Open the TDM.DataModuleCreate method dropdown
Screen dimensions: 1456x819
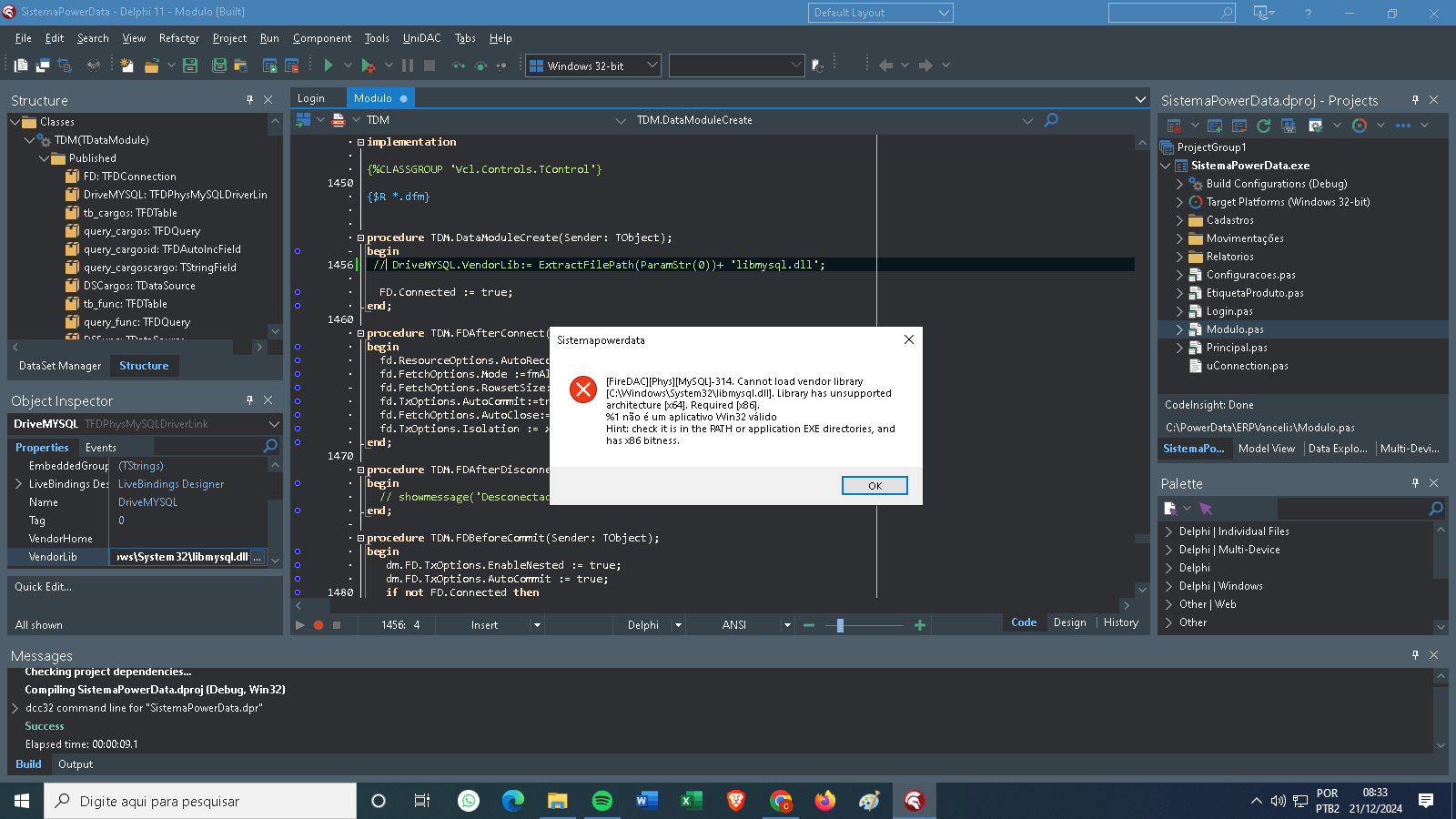click(x=1027, y=120)
